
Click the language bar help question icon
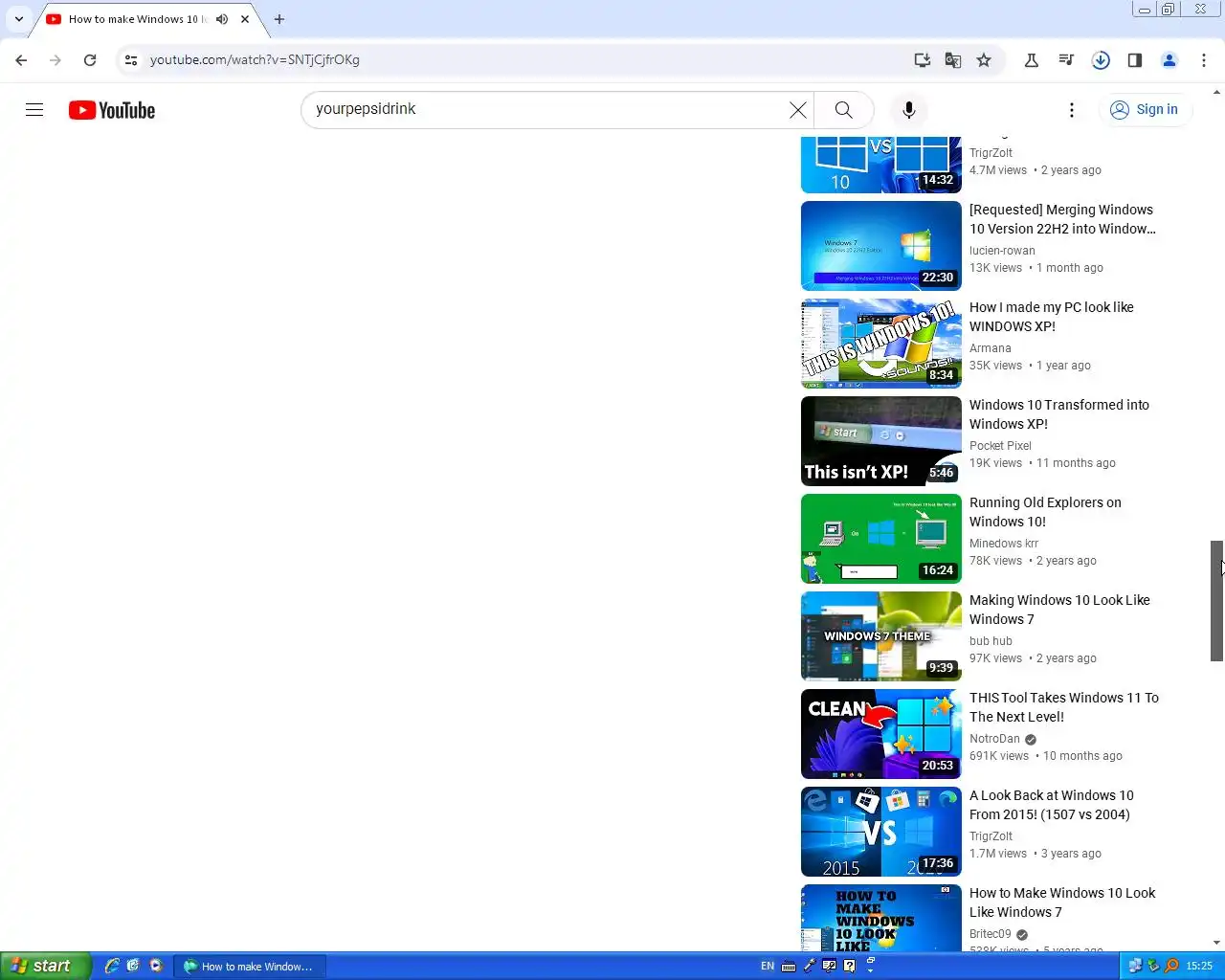tap(849, 966)
